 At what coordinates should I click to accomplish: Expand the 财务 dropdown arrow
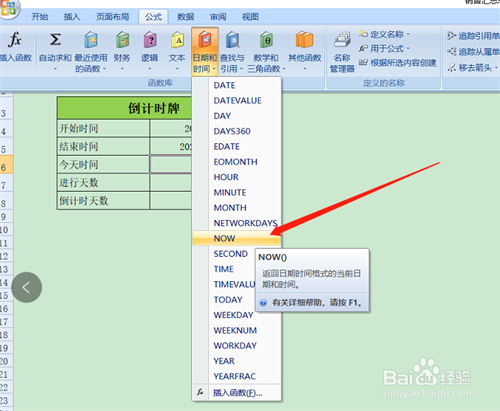[x=122, y=69]
